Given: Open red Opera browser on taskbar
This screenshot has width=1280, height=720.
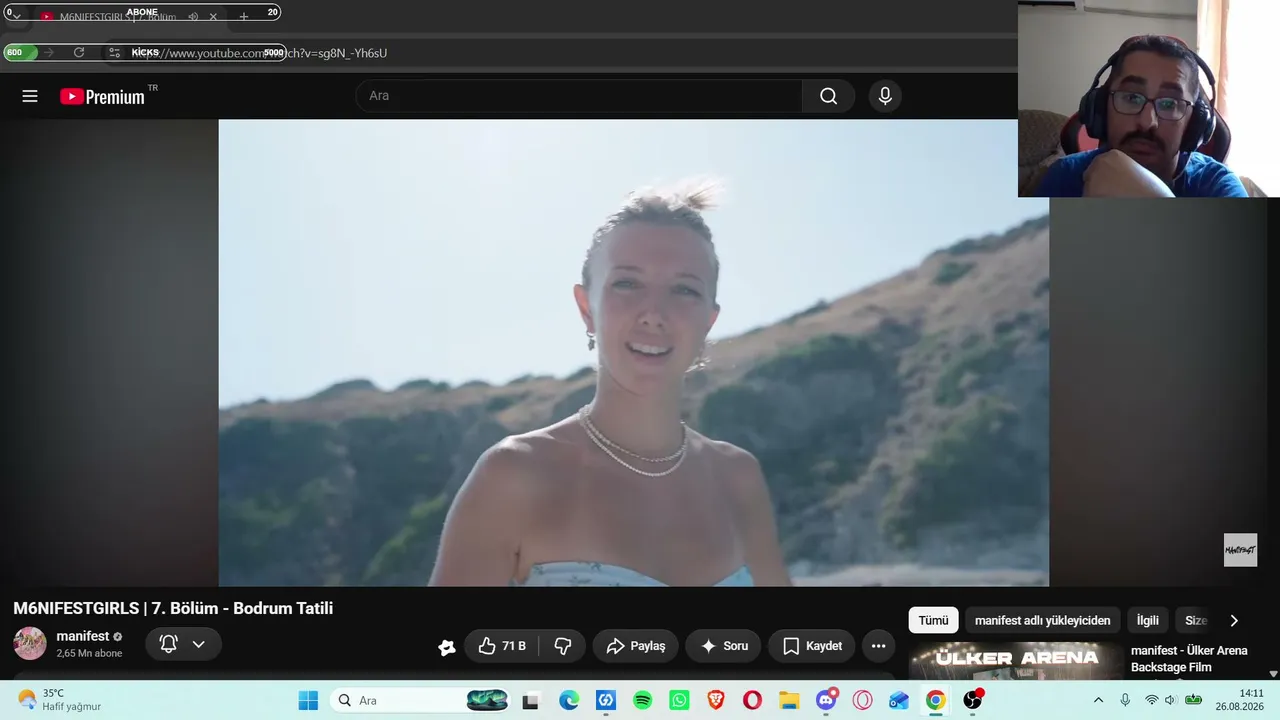Looking at the screenshot, I should point(752,700).
